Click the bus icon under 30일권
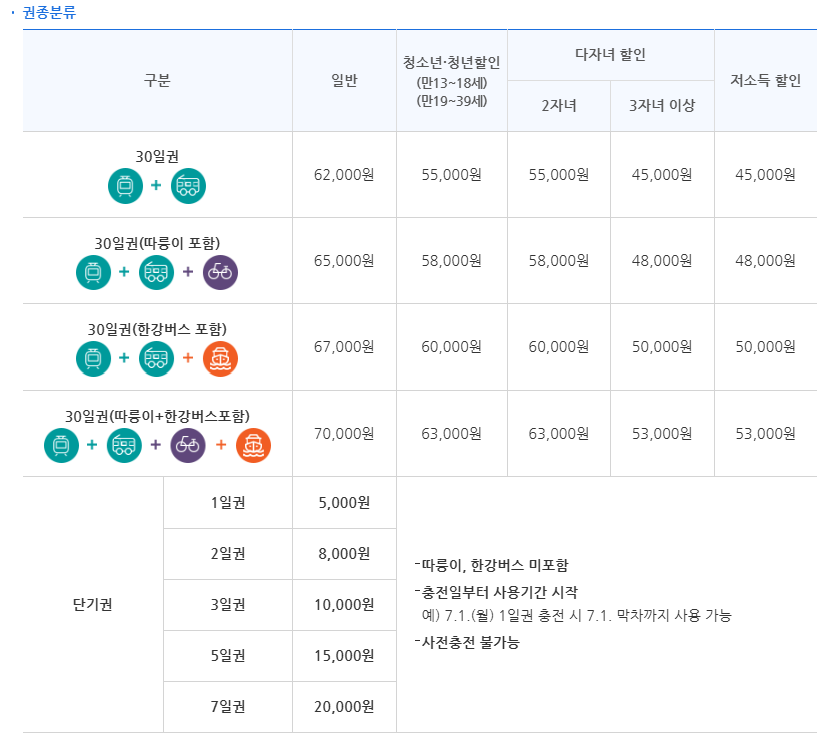Image resolution: width=834 pixels, height=744 pixels. 188,186
